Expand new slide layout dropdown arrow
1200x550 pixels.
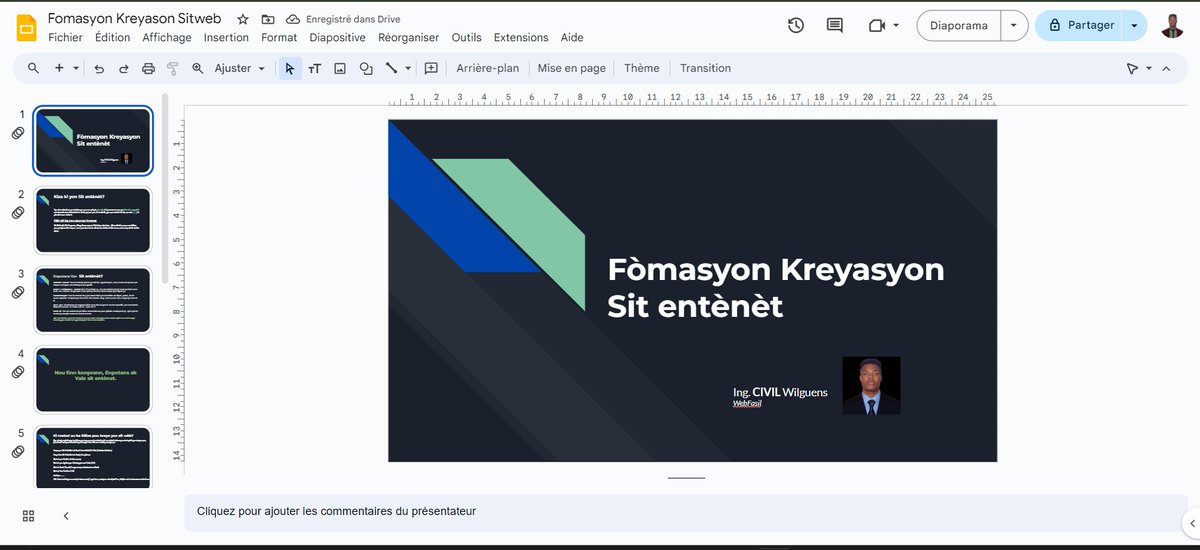[76, 68]
